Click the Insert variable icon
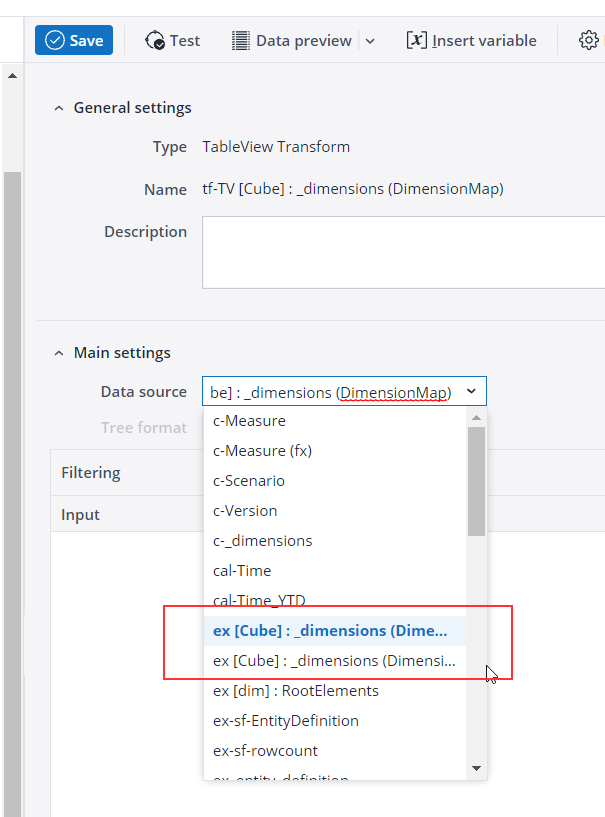The height and width of the screenshot is (817, 605). [417, 40]
